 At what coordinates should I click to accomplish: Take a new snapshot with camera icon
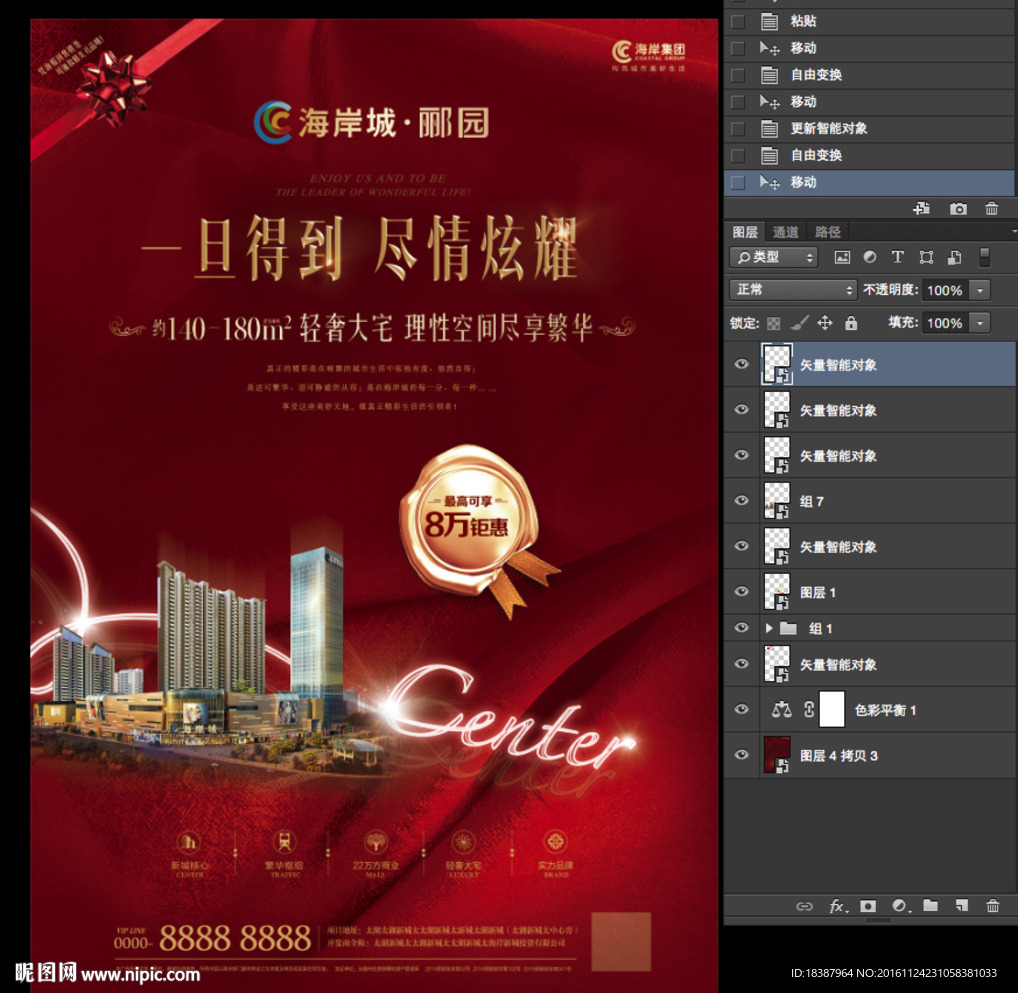(x=958, y=209)
